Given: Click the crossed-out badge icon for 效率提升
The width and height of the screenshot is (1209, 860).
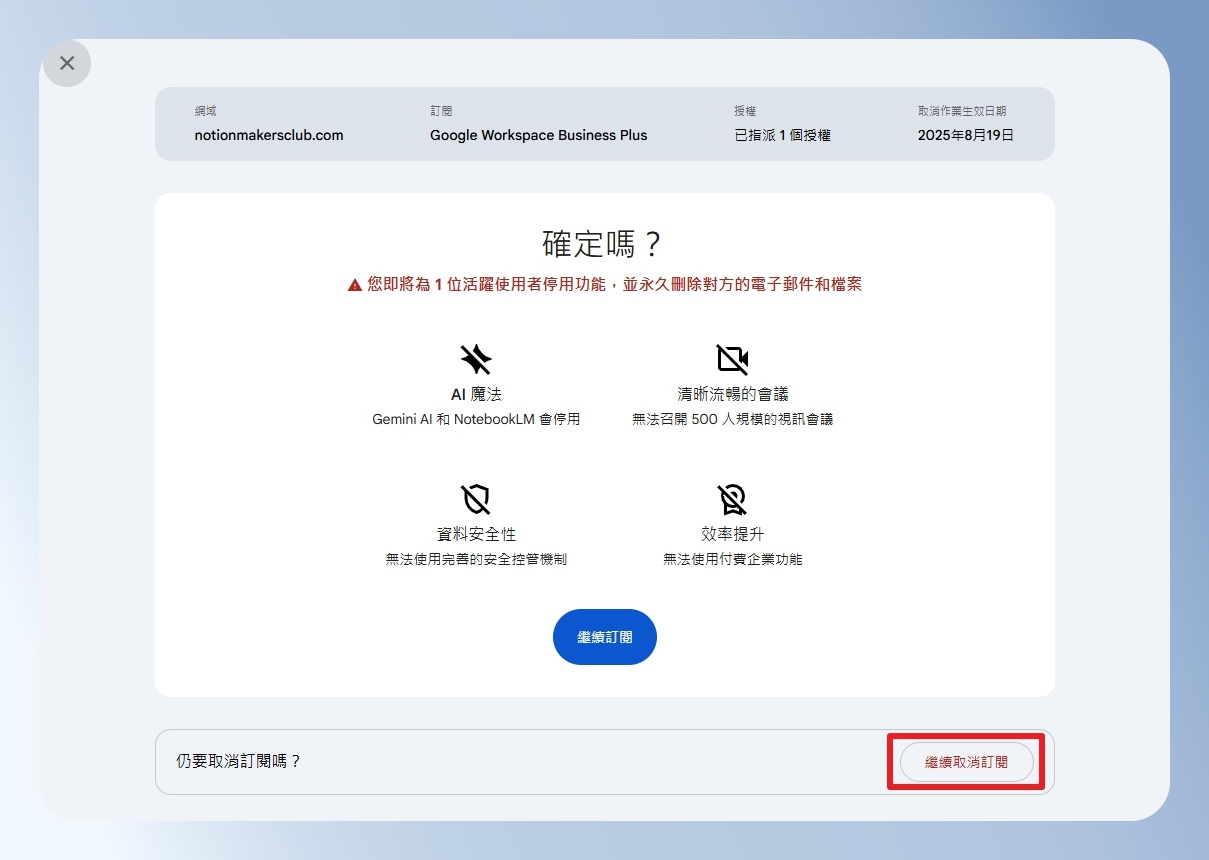Looking at the screenshot, I should (732, 499).
